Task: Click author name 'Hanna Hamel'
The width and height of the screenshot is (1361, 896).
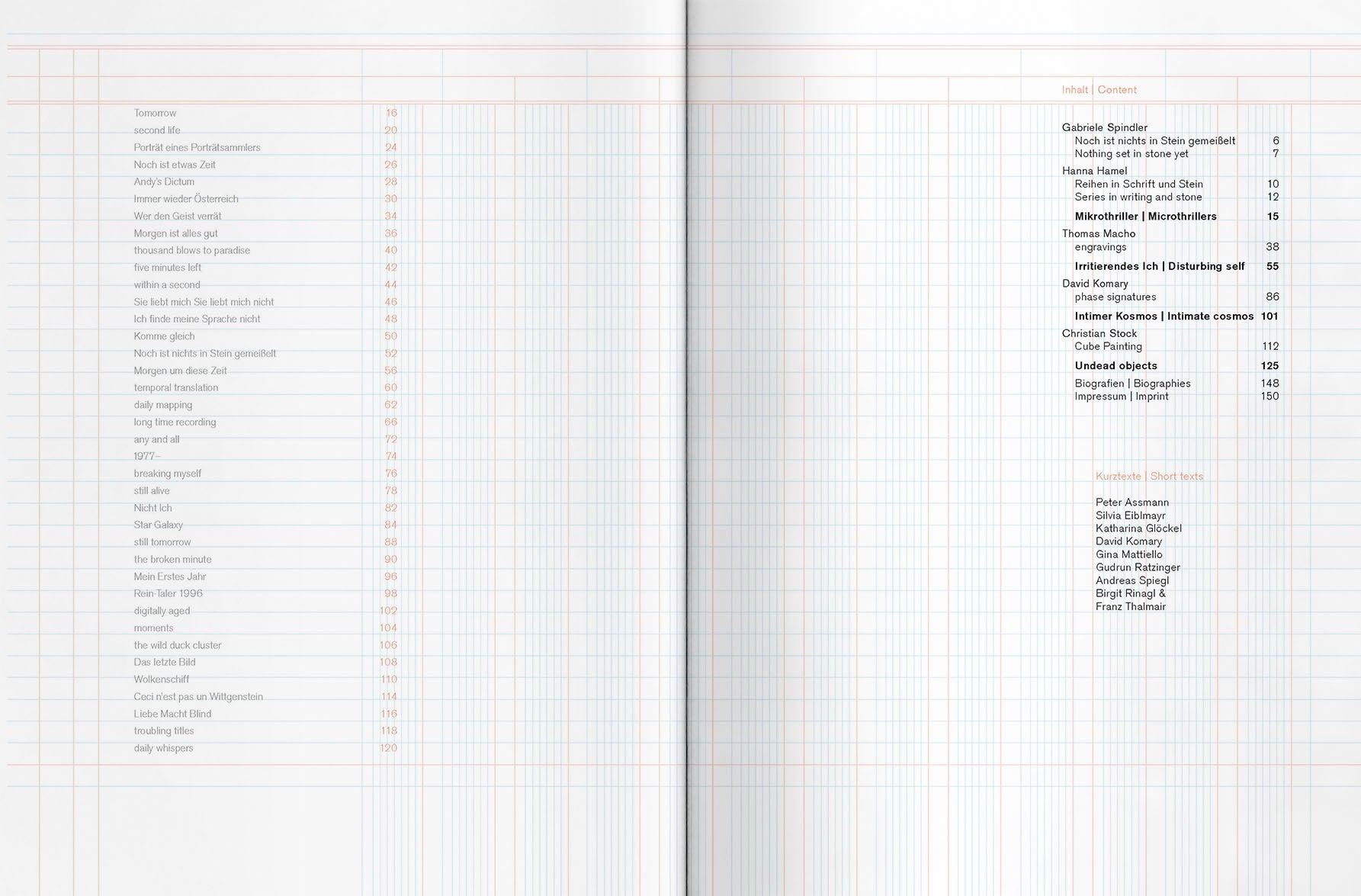Action: click(x=1094, y=171)
